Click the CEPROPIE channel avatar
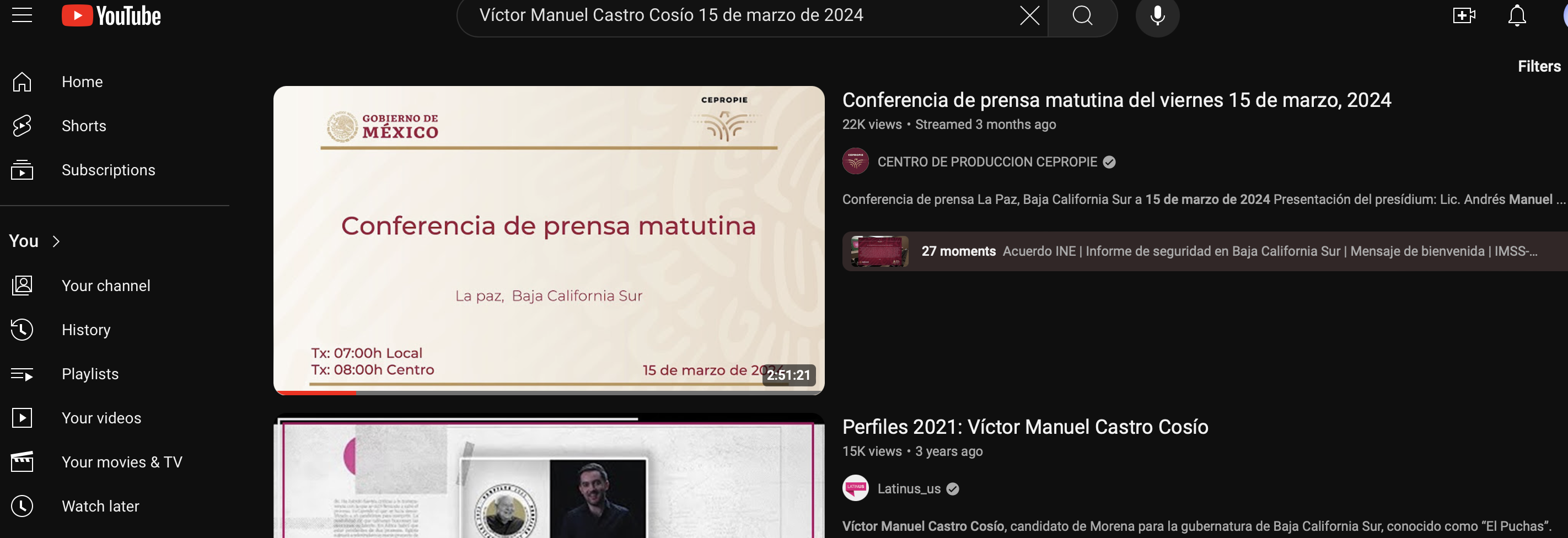The width and height of the screenshot is (1568, 538). coord(855,162)
